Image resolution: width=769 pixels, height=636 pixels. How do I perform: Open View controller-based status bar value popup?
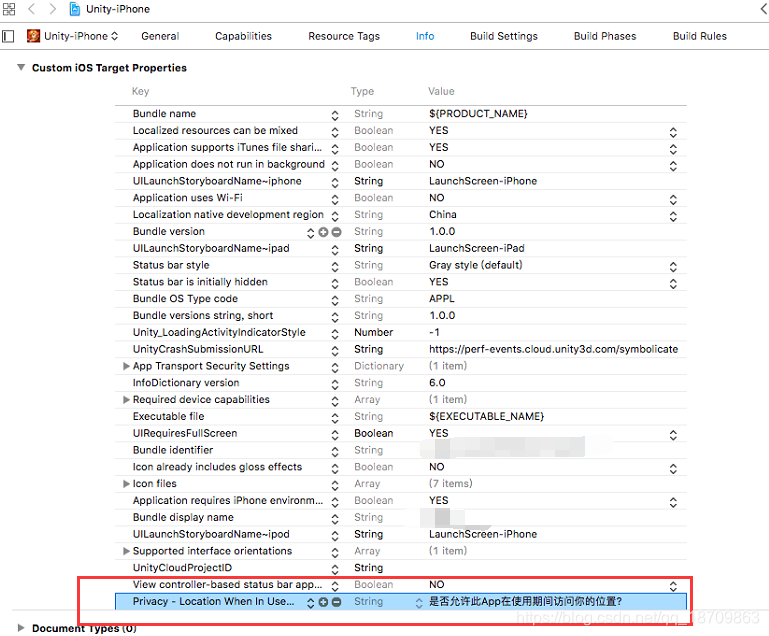tap(673, 586)
